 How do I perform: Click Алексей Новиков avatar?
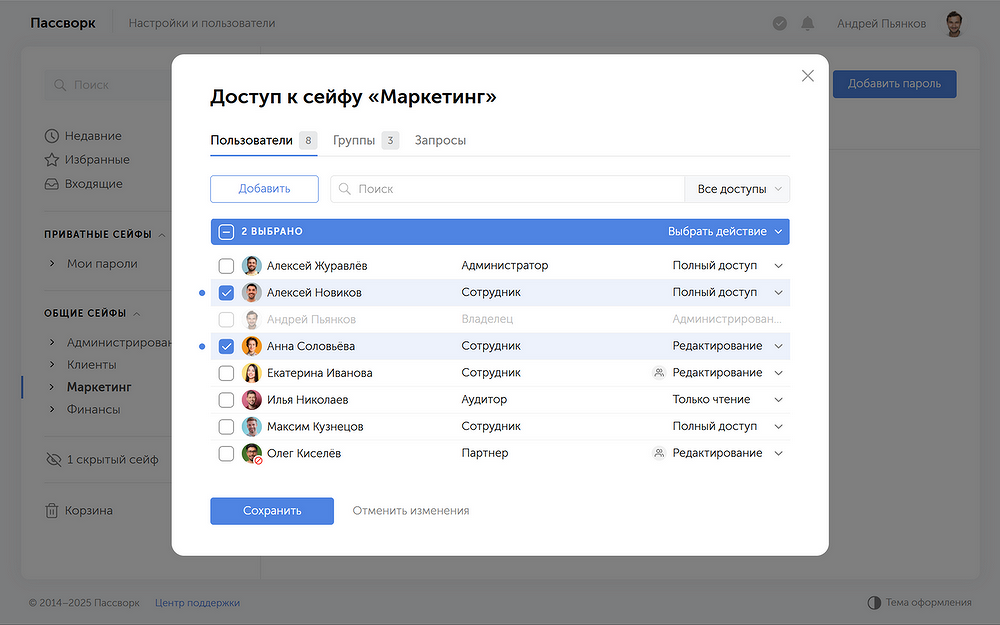tap(252, 293)
